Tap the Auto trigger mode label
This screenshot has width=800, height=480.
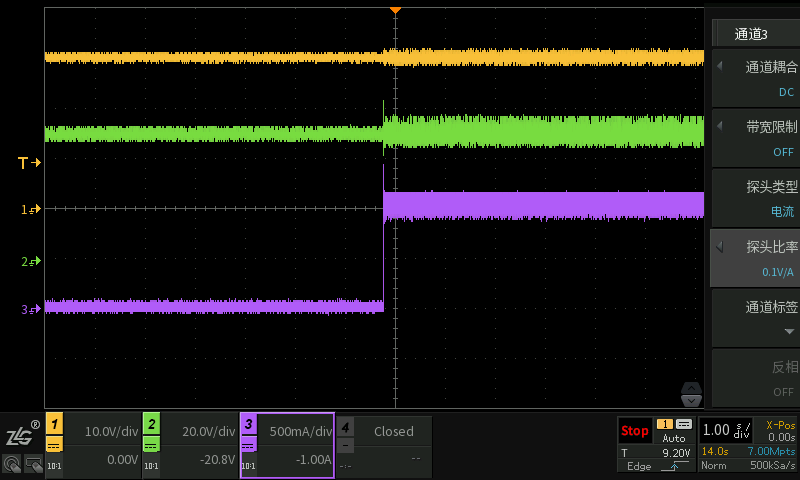coord(674,438)
